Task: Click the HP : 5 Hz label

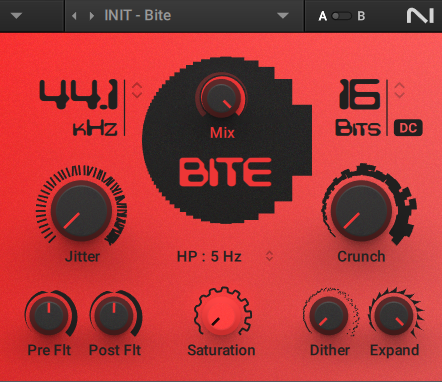Action: pos(209,256)
